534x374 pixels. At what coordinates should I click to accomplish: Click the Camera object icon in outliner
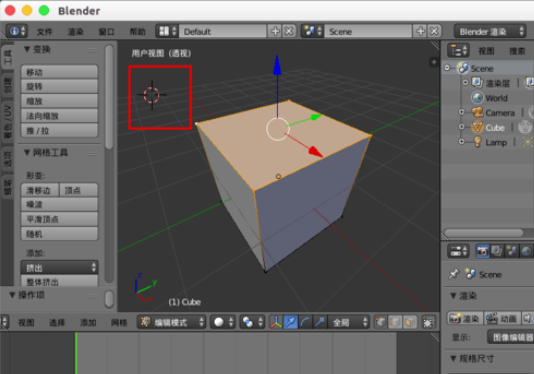(x=477, y=112)
